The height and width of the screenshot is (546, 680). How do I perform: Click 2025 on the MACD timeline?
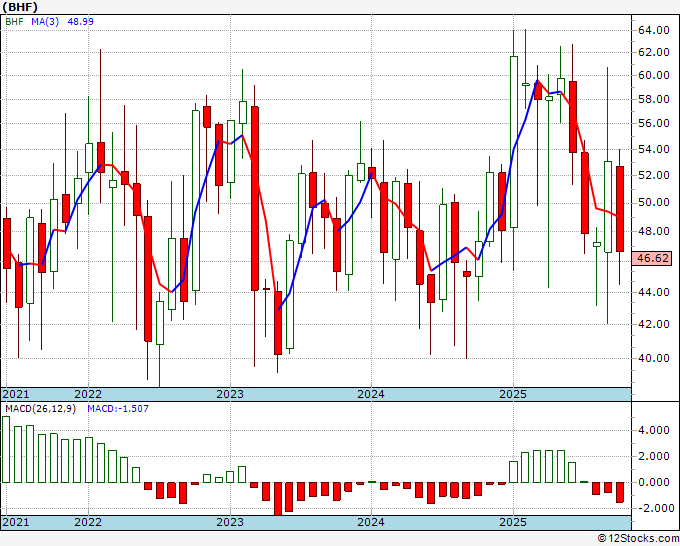point(513,522)
